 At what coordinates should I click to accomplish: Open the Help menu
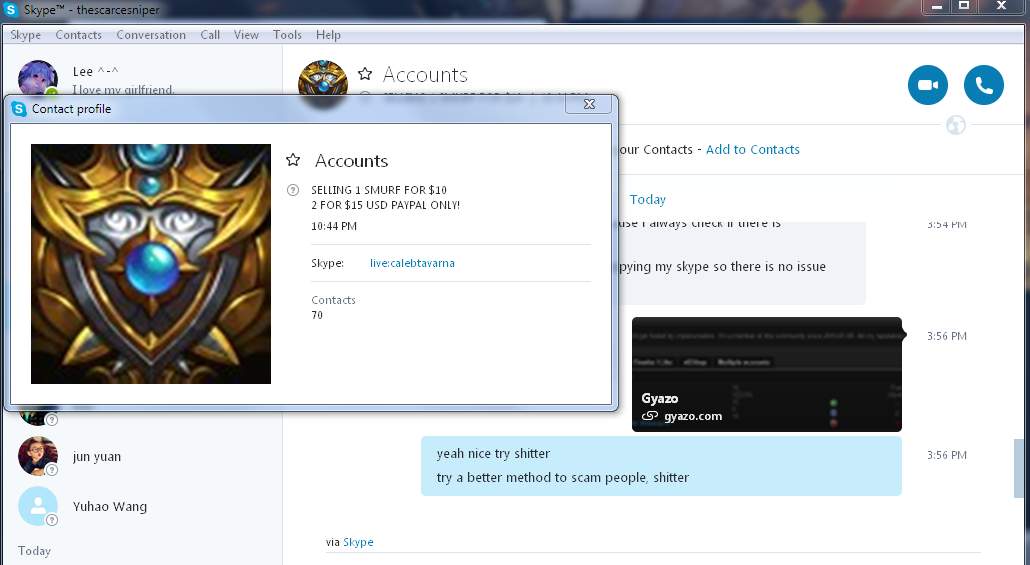pos(328,35)
